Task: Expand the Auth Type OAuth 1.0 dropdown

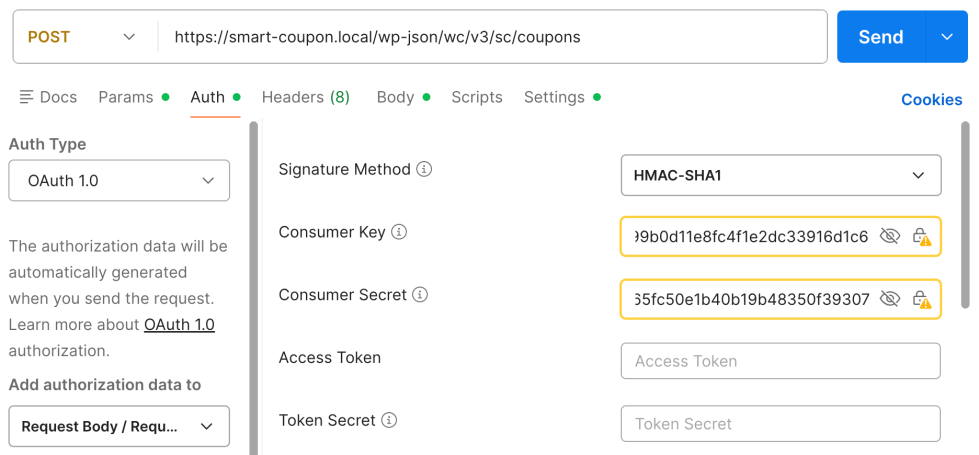Action: [x=119, y=181]
